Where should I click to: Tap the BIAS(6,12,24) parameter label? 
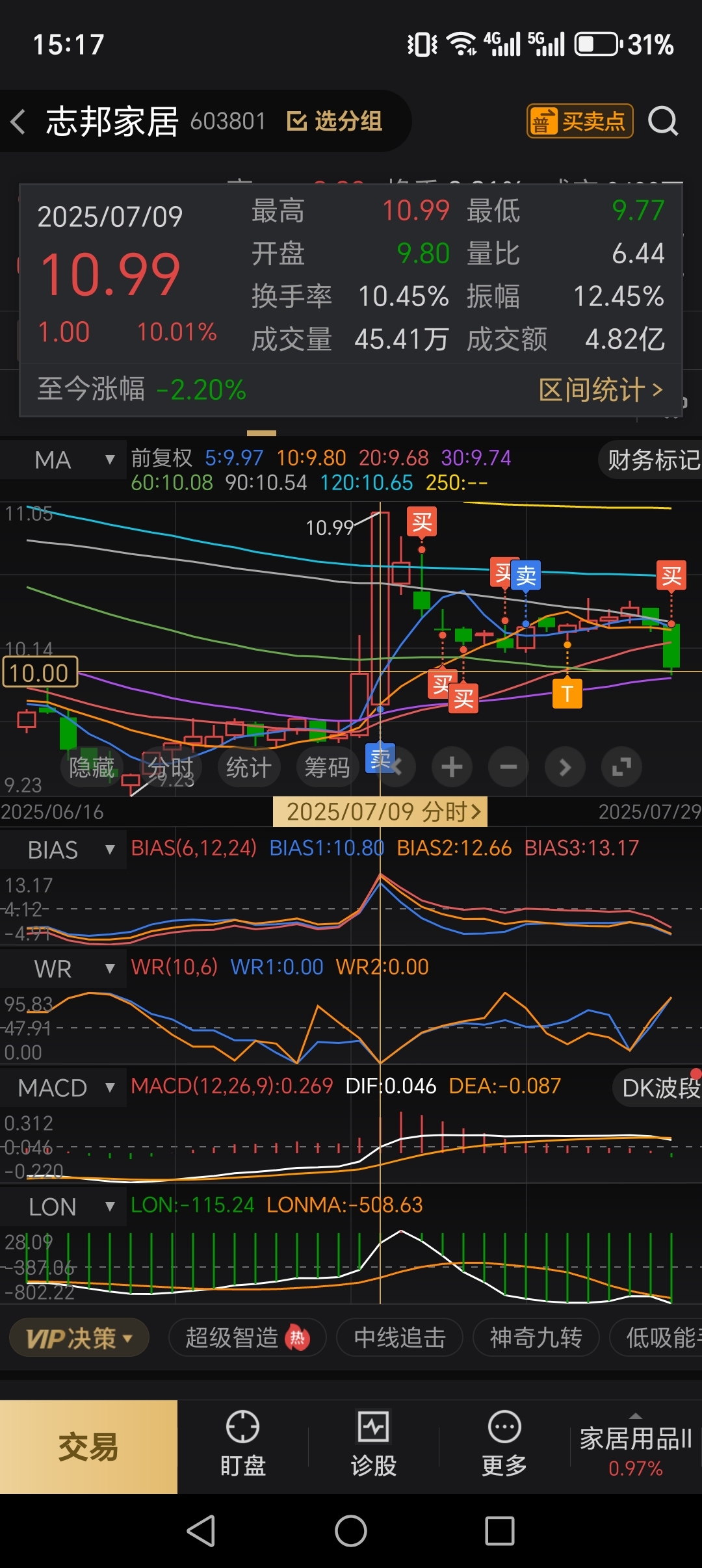[x=194, y=848]
